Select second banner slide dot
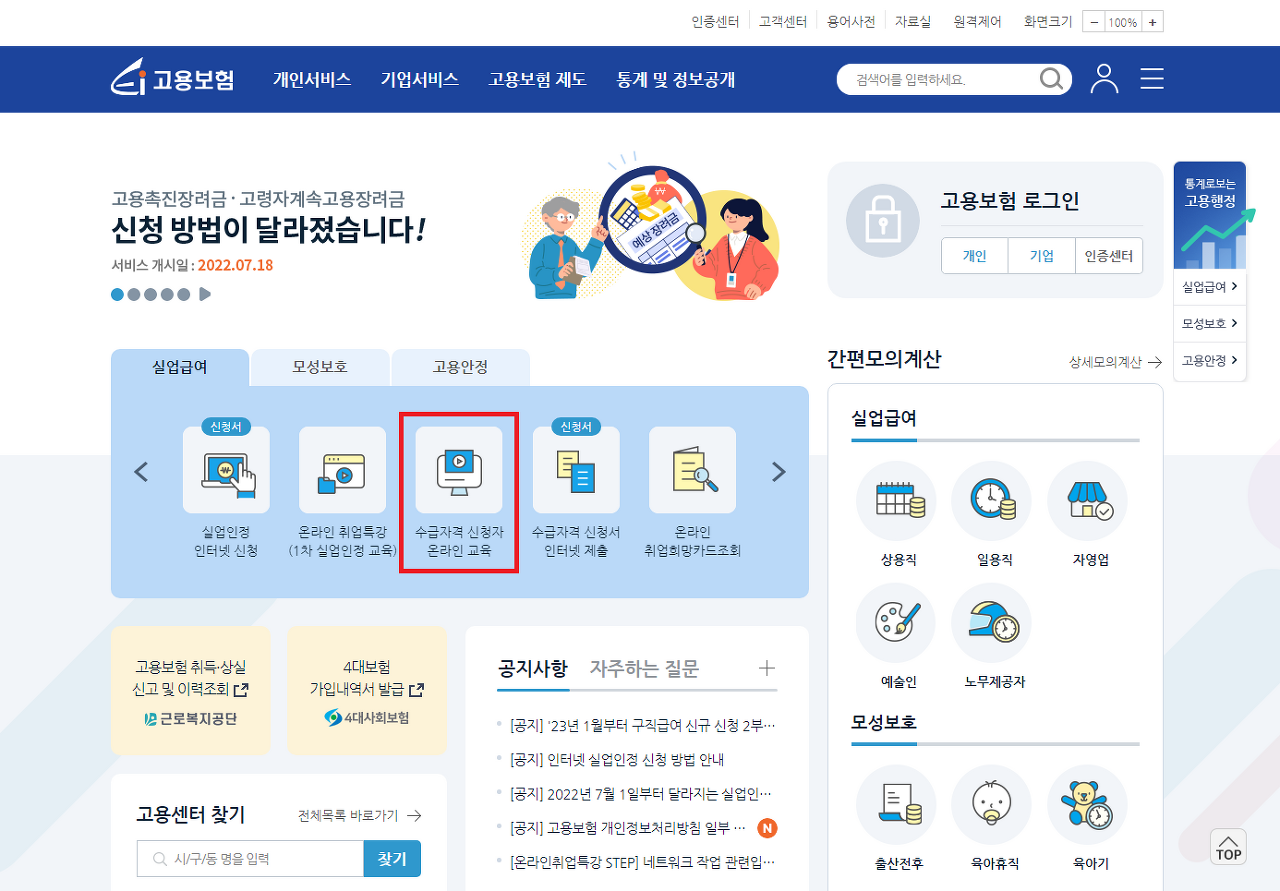The width and height of the screenshot is (1280, 891). (134, 294)
